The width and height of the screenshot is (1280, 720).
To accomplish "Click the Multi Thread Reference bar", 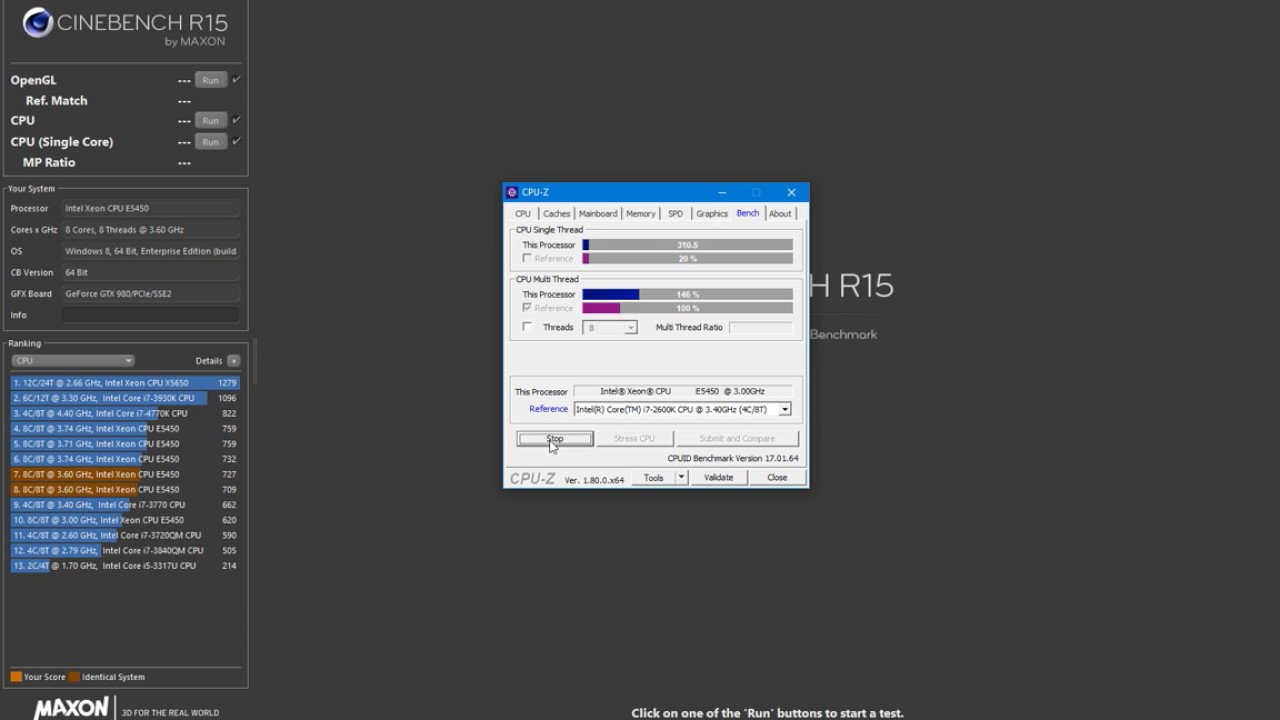I will [688, 308].
